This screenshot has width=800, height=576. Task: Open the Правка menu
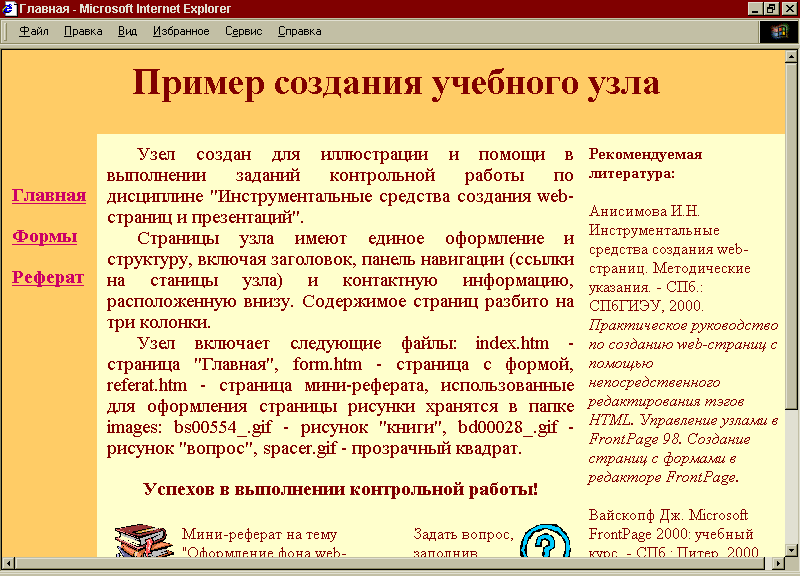(83, 32)
